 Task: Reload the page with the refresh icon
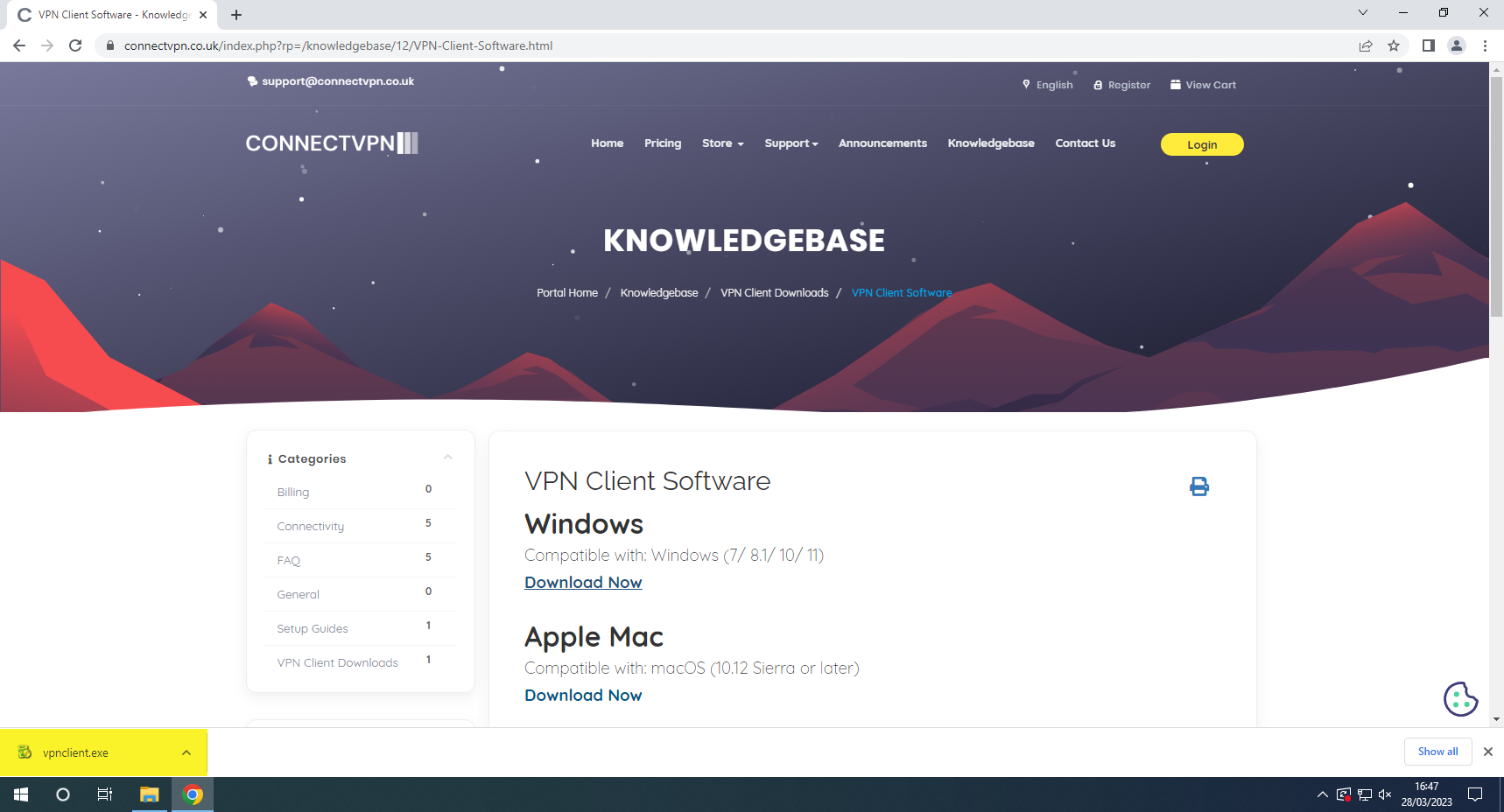pyautogui.click(x=75, y=45)
